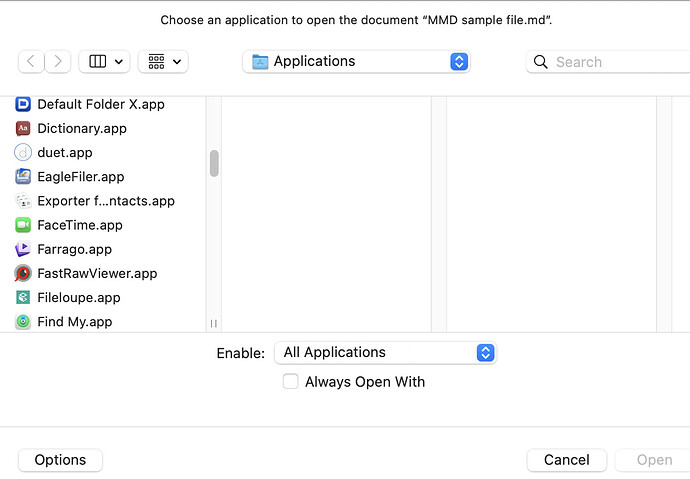690x479 pixels.
Task: Click the Fileloupe app icon
Action: click(23, 298)
